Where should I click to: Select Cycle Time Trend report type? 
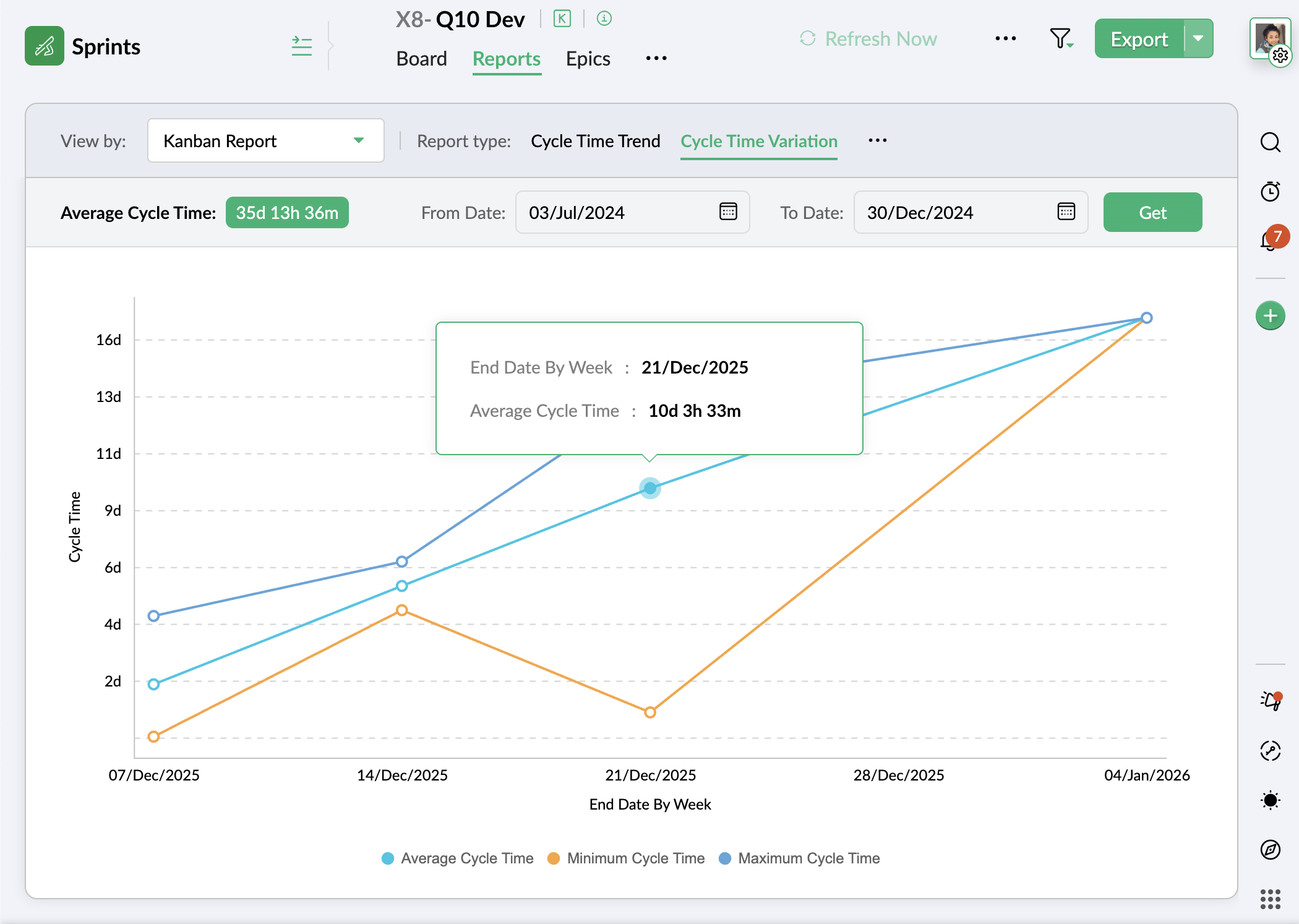pyautogui.click(x=595, y=141)
